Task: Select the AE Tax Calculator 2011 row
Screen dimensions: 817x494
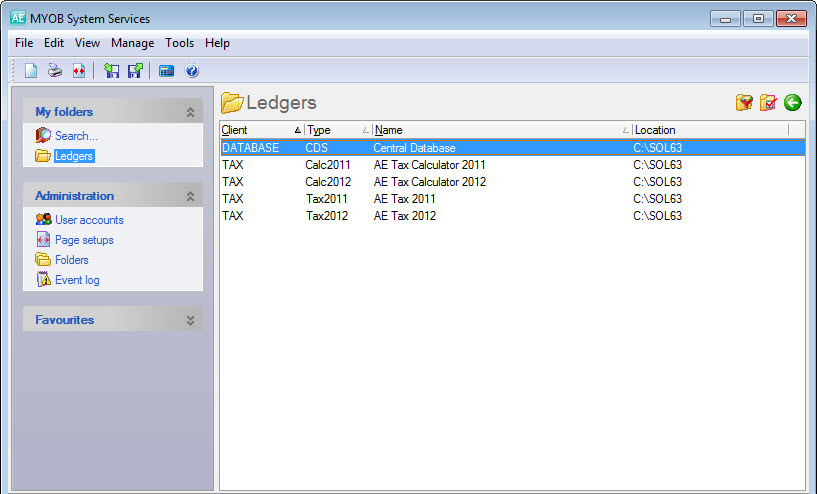Action: pos(512,165)
